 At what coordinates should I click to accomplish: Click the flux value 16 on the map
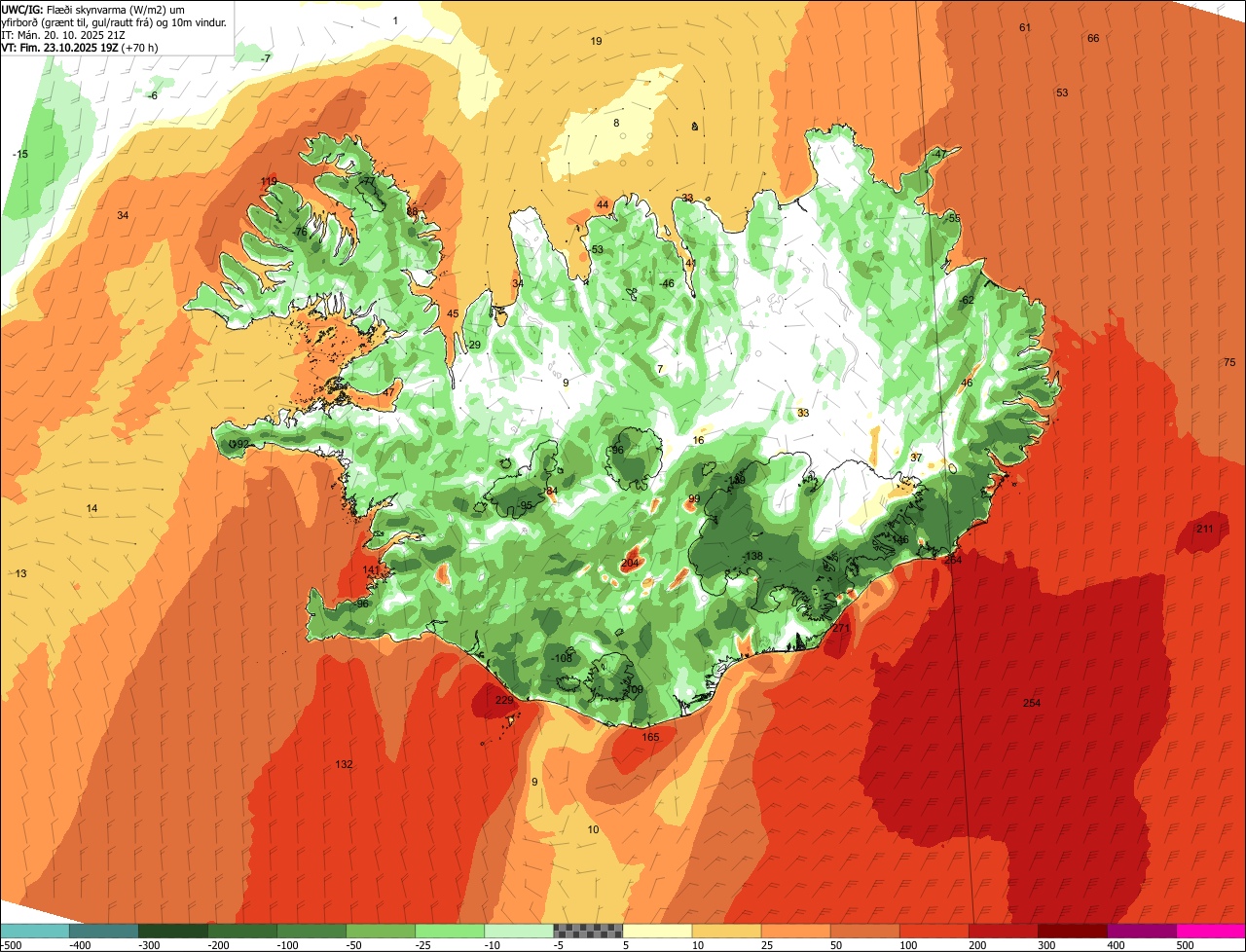tap(698, 440)
